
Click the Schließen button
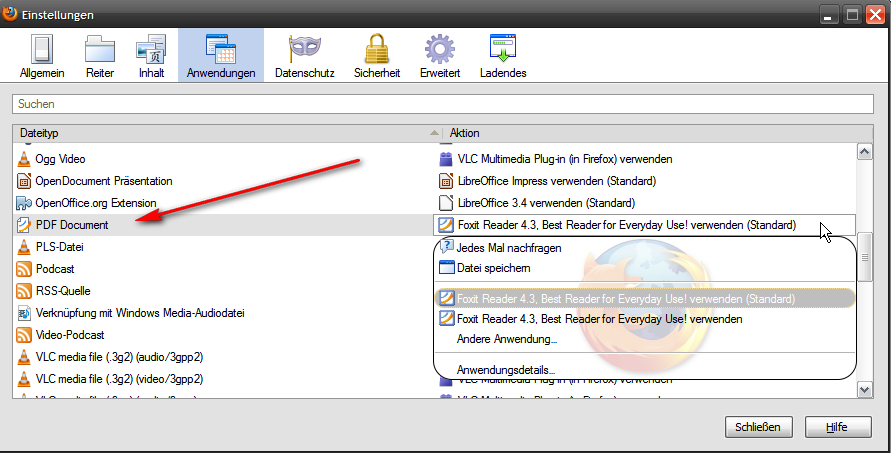(759, 427)
